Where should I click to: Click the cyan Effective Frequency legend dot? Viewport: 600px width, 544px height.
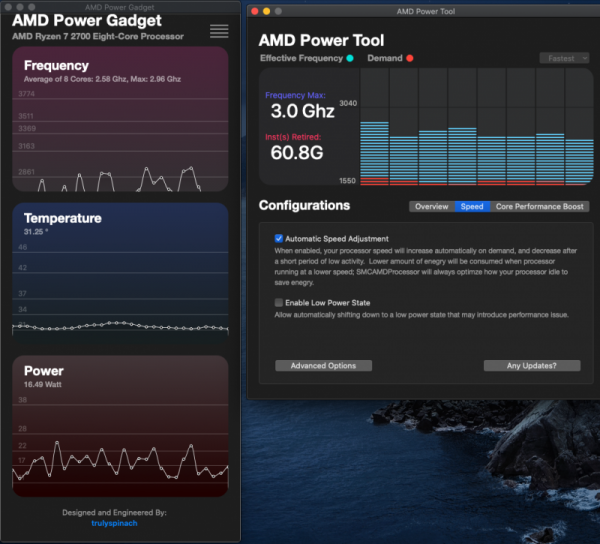350,58
